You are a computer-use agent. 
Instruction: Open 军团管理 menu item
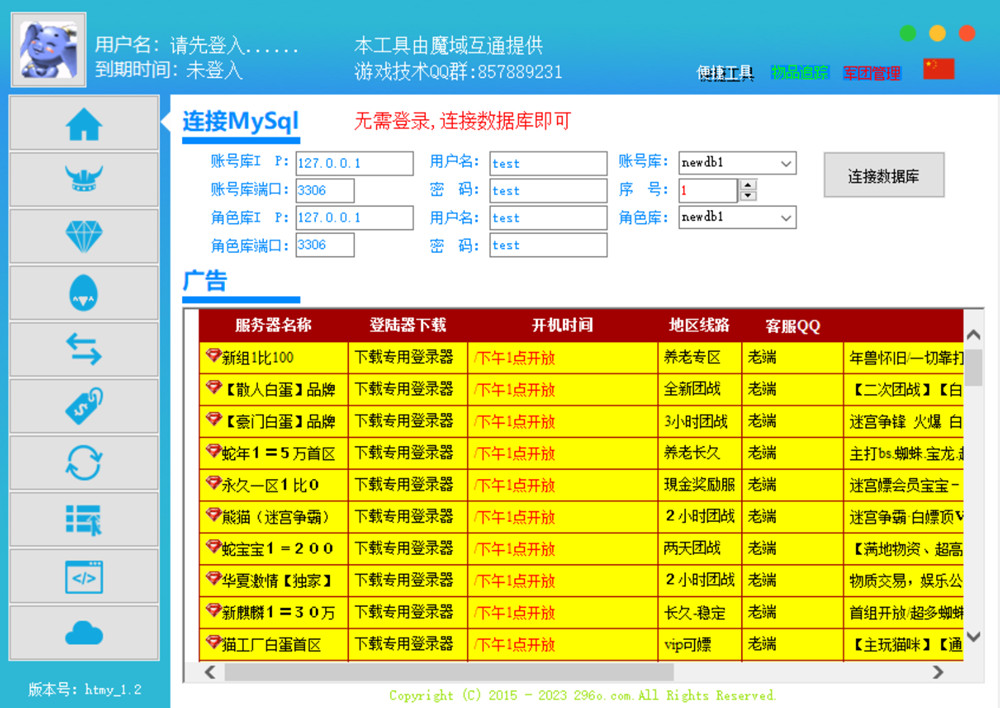click(x=871, y=73)
